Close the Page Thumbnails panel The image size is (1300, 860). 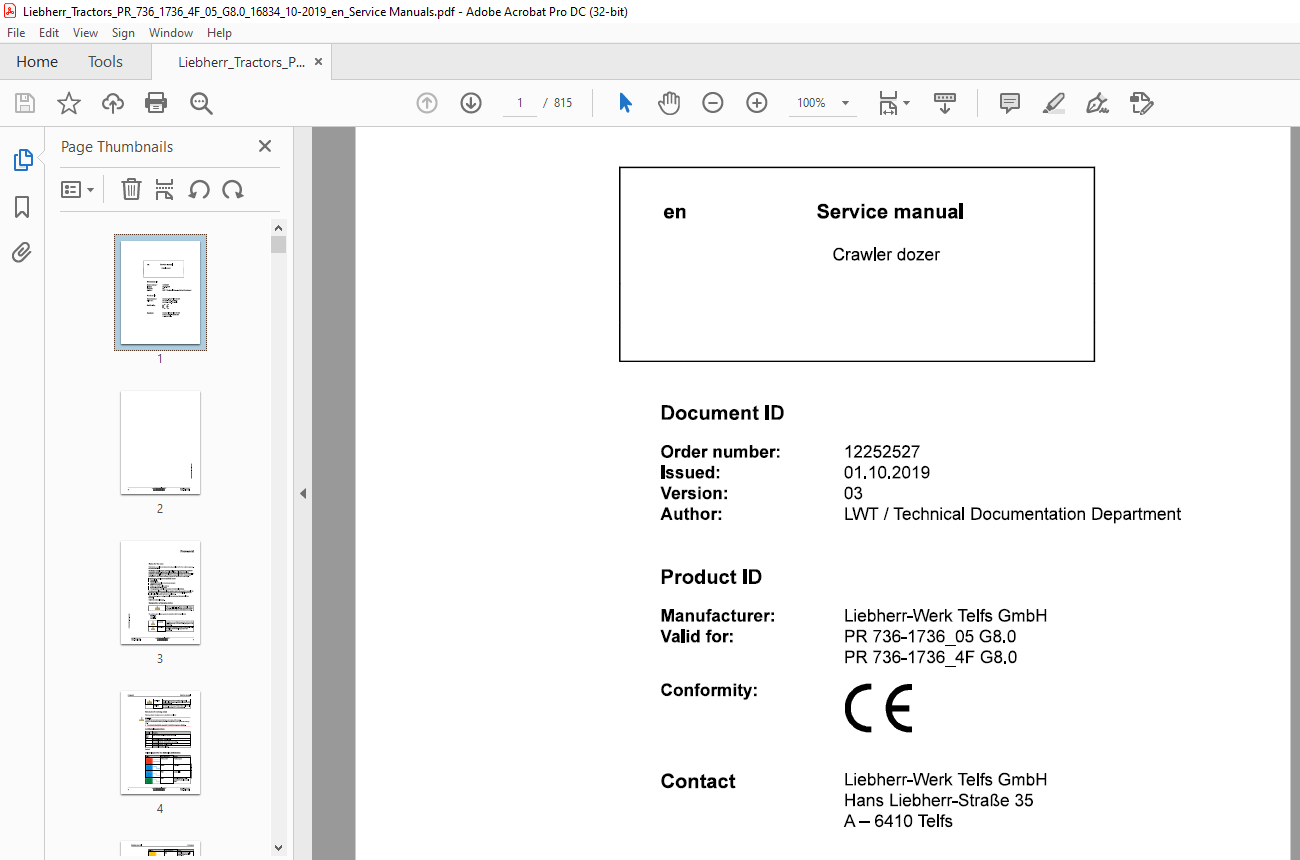point(265,146)
